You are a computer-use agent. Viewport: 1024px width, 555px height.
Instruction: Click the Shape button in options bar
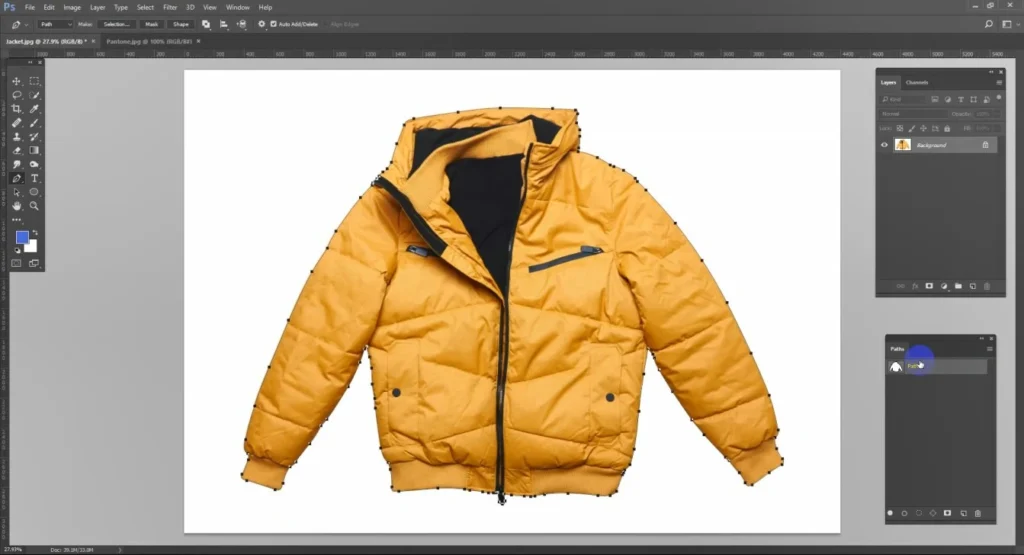pos(181,24)
